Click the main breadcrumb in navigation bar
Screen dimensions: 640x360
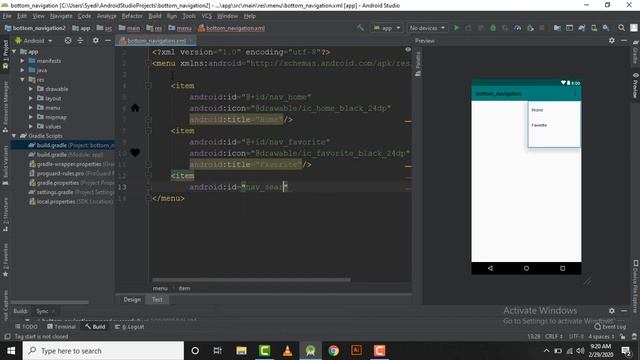click(x=130, y=28)
